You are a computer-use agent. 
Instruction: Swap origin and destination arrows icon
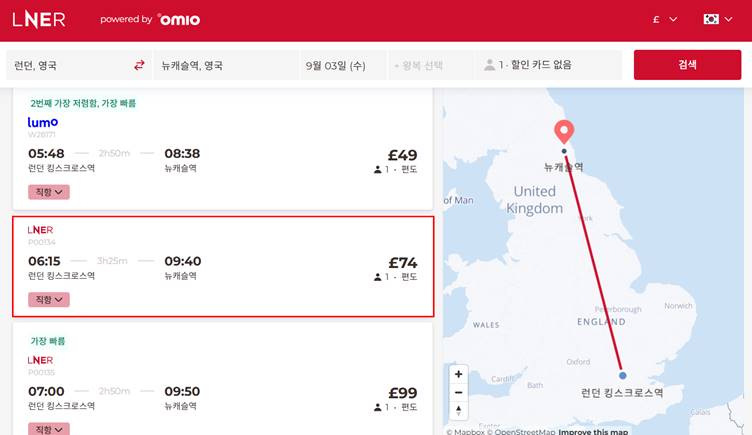(139, 65)
